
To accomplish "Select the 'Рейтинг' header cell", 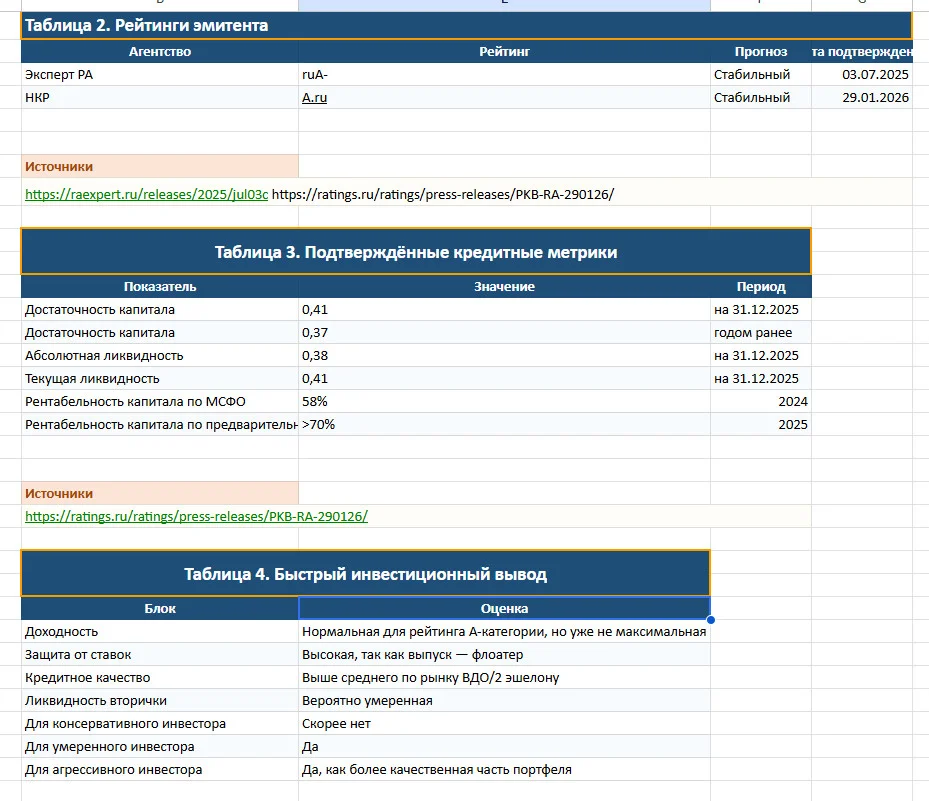I will 504,52.
